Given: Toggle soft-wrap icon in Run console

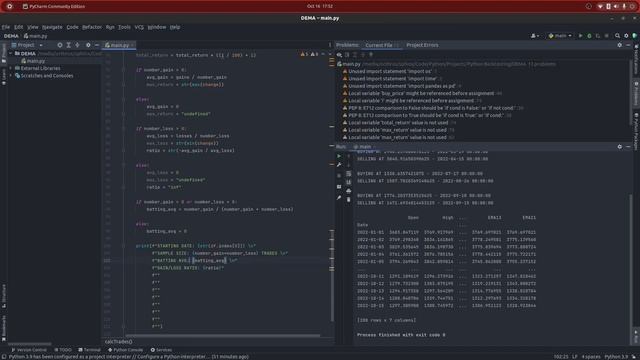Looking at the screenshot, I should [x=349, y=173].
